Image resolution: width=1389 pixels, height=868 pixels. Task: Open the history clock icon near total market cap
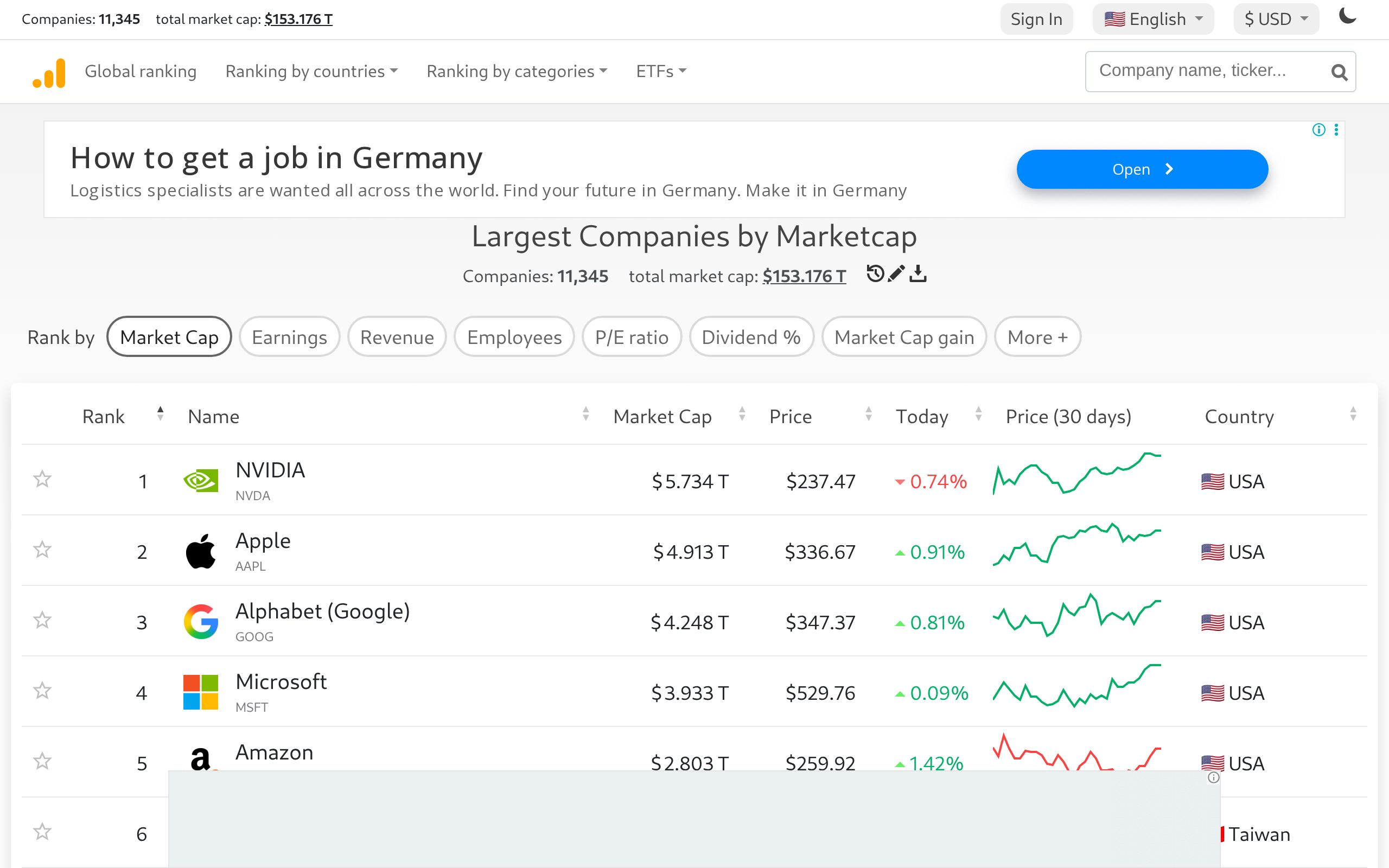coord(875,274)
